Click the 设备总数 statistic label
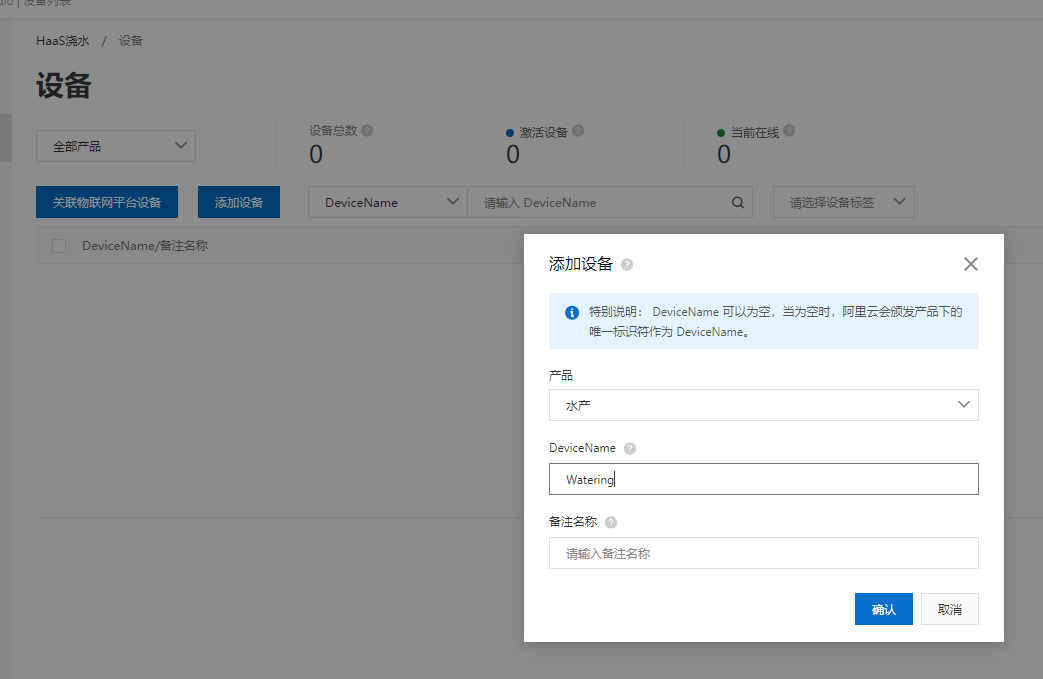This screenshot has height=679, width=1043. click(x=333, y=130)
